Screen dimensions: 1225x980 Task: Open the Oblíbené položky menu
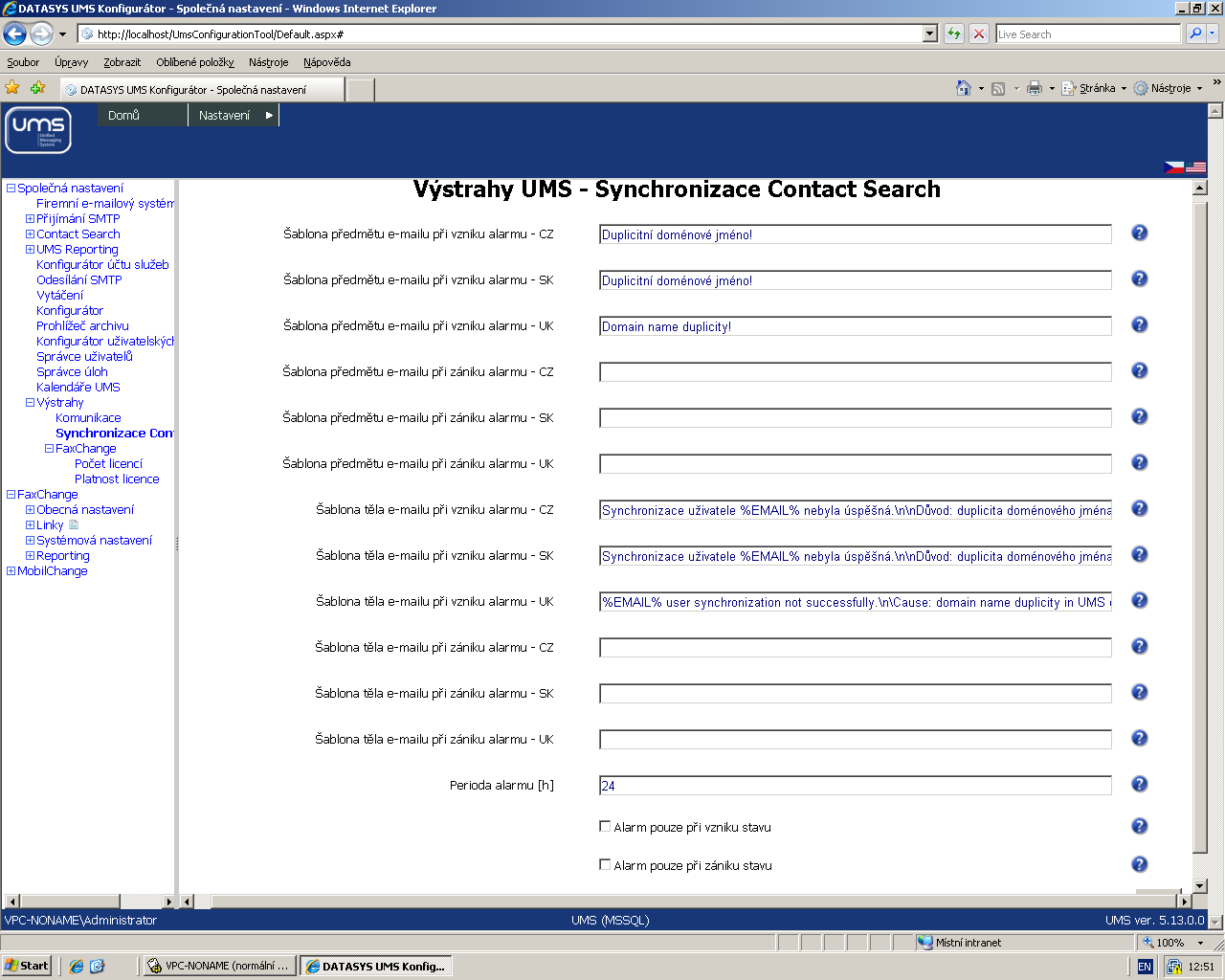point(195,62)
